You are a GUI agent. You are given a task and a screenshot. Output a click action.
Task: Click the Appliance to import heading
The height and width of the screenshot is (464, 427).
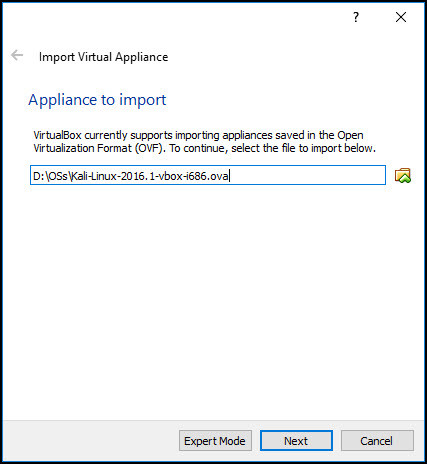coord(97,100)
